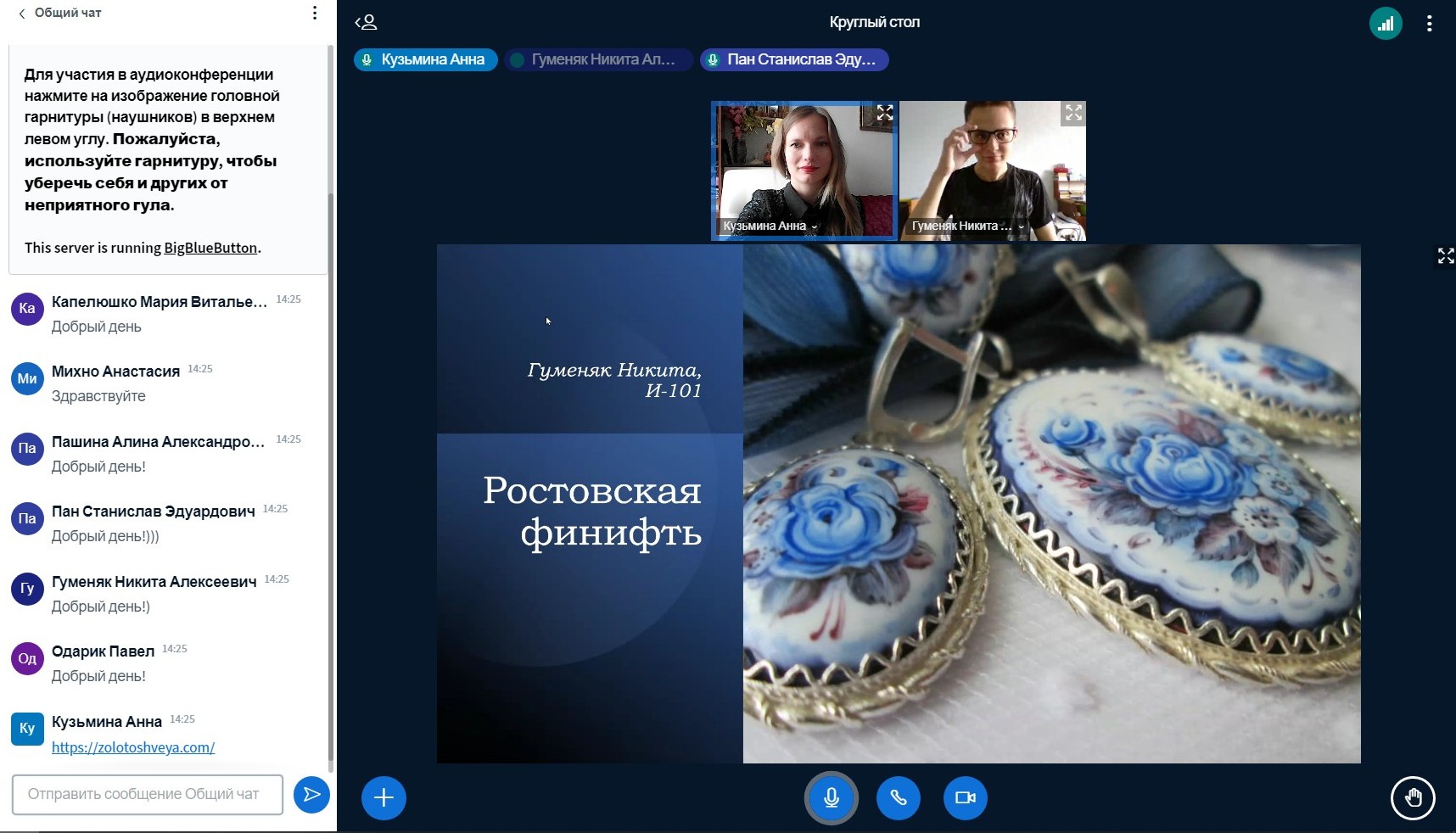Mute the microphone
The height and width of the screenshot is (833, 1456).
pos(832,798)
